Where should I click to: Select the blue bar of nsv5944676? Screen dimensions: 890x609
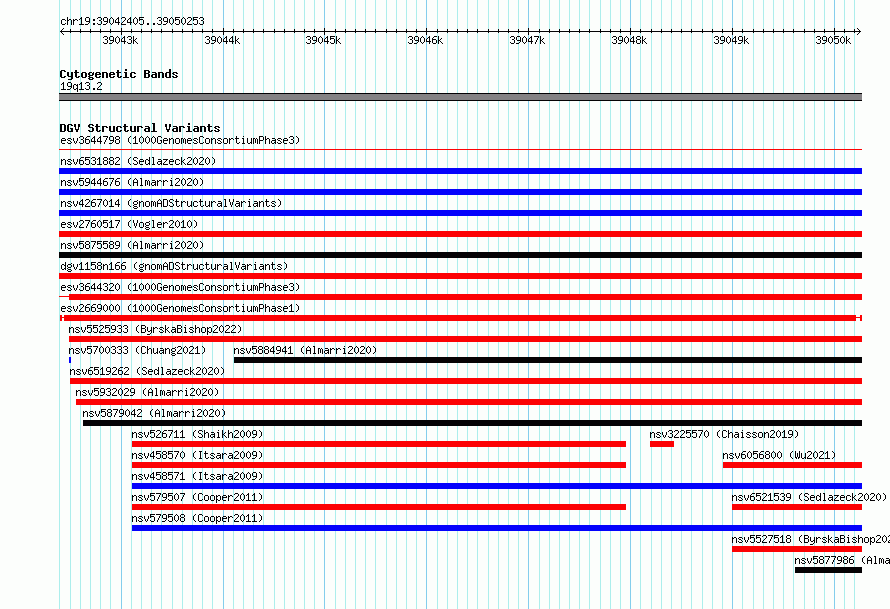click(x=460, y=192)
